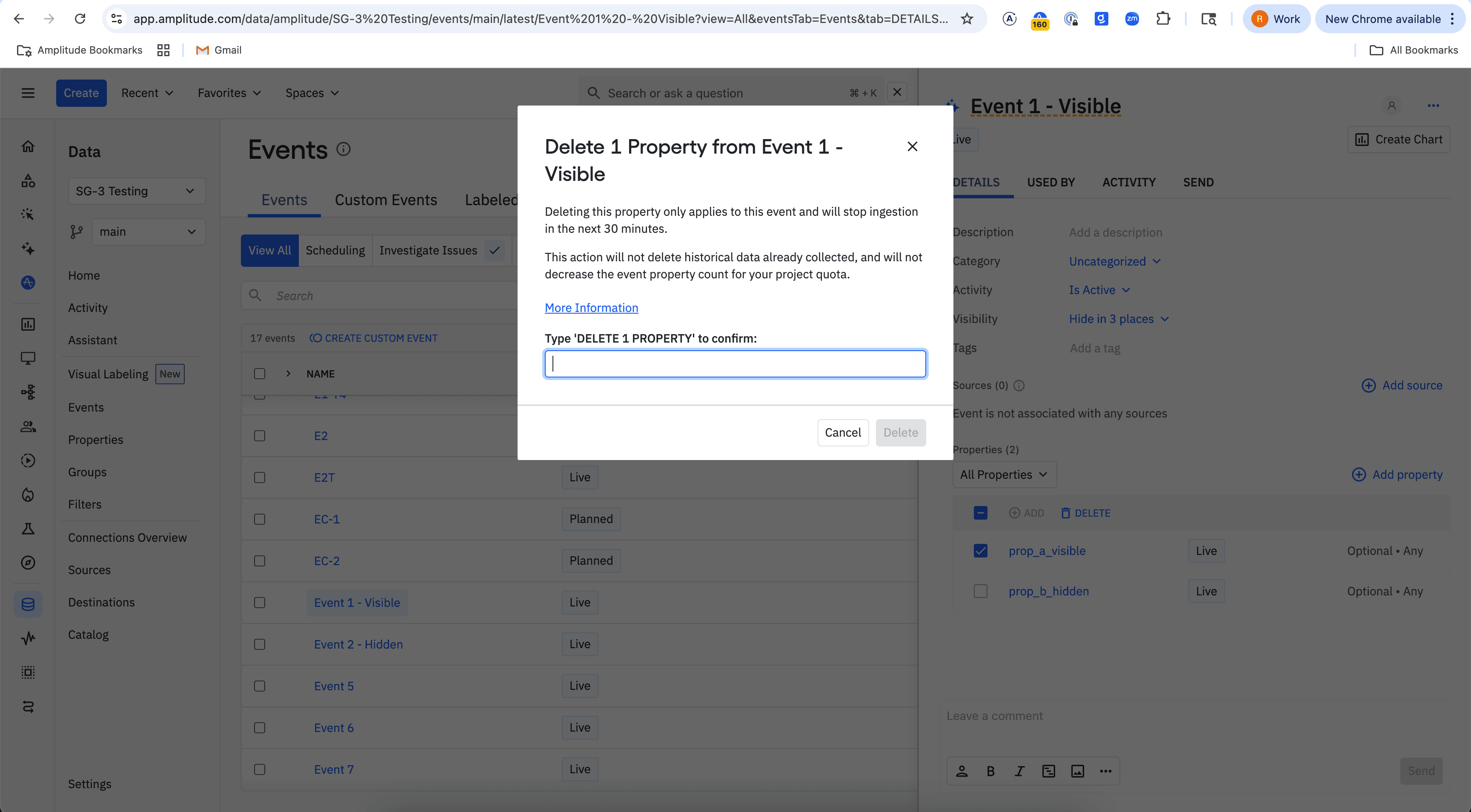The image size is (1471, 812).
Task: Open the SG-3 Testing project dropdown
Action: point(136,191)
